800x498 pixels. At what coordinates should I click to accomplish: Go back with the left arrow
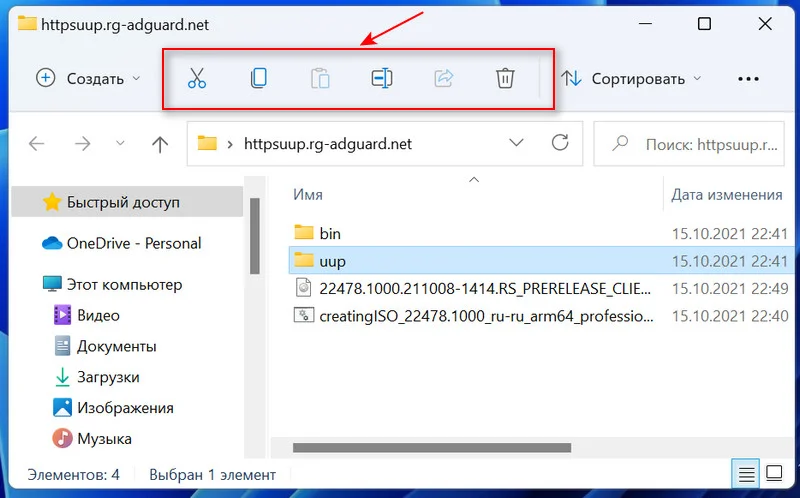[36, 144]
